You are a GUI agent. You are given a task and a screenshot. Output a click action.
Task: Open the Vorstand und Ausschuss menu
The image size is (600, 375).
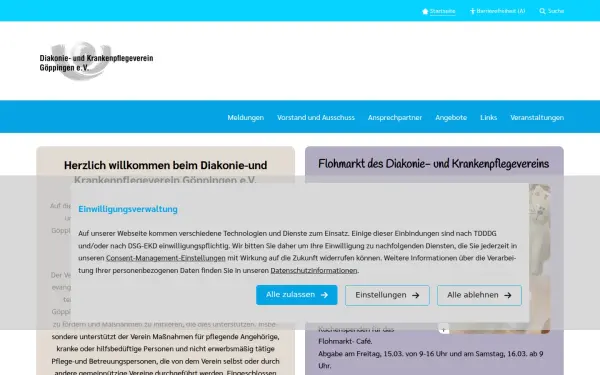(x=316, y=117)
